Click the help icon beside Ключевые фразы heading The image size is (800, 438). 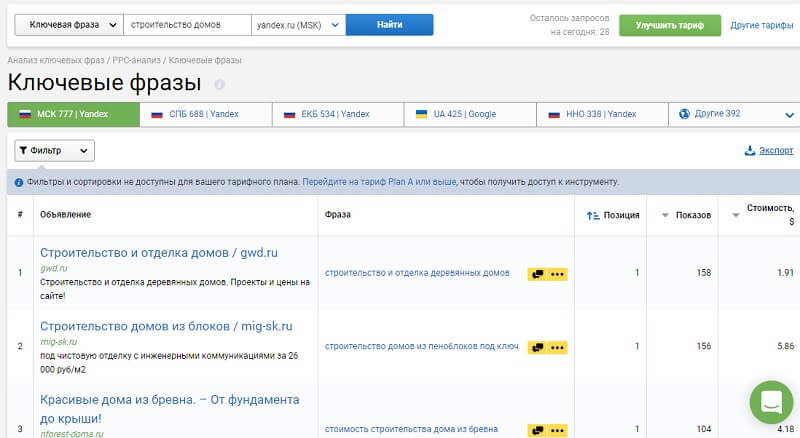click(x=220, y=84)
